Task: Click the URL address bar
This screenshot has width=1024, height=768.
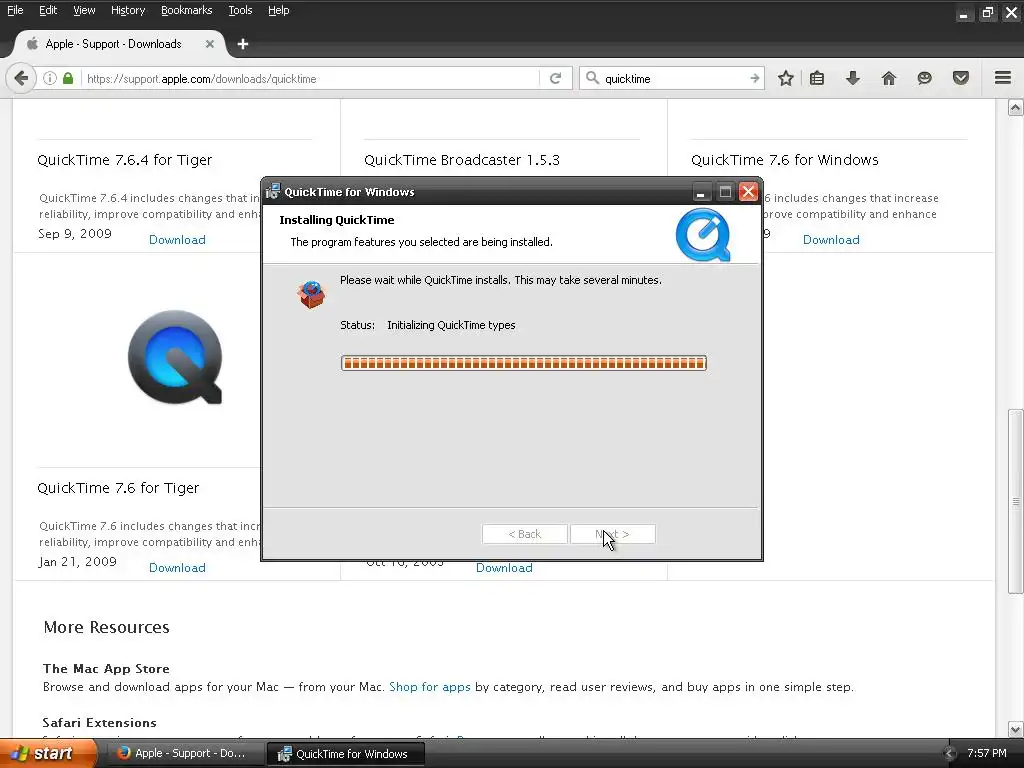Action: coord(311,78)
